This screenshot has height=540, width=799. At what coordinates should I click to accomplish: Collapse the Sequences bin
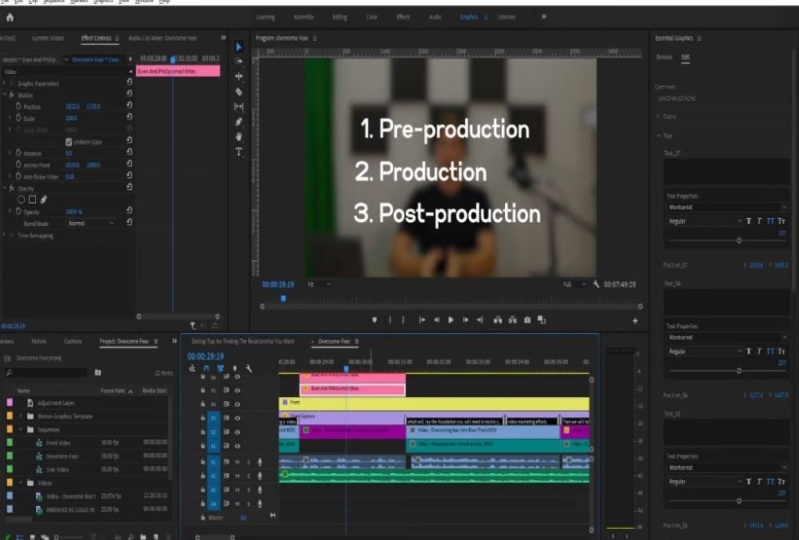(21, 429)
